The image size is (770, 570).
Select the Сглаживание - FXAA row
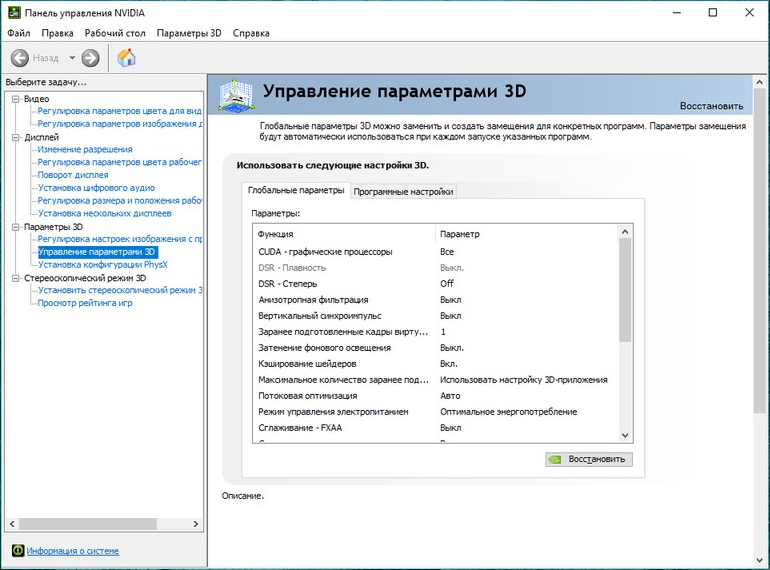coord(435,428)
